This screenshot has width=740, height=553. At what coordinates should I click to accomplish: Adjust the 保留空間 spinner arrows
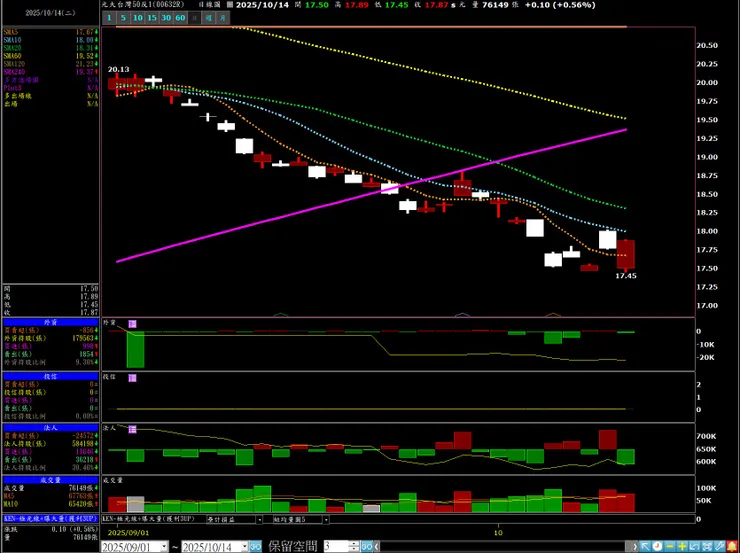pos(354,547)
